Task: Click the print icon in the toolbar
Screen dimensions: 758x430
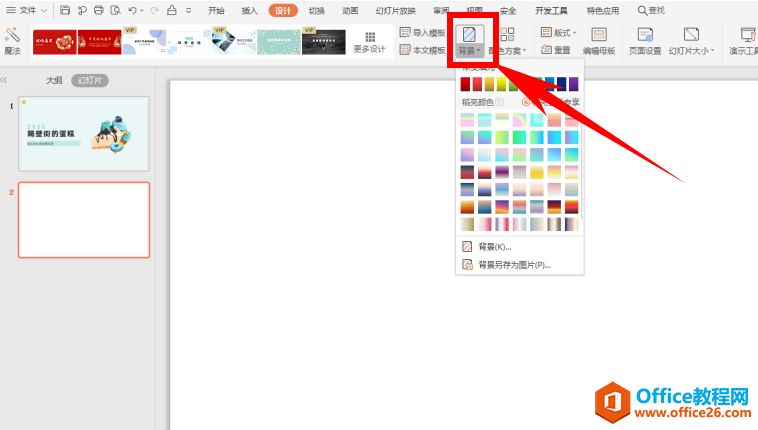Action: (x=98, y=10)
